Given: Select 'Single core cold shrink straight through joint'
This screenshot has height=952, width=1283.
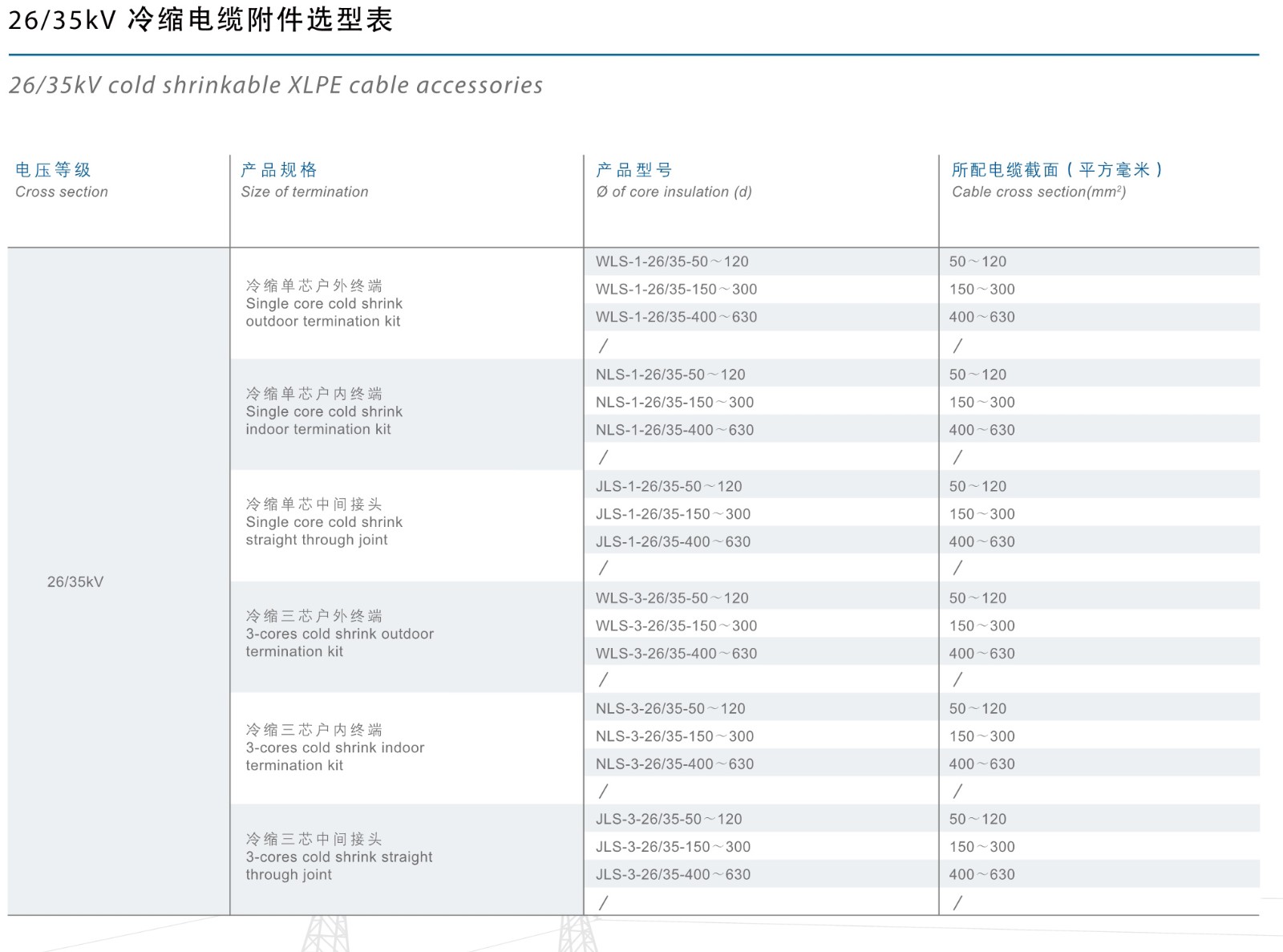Looking at the screenshot, I should 324,522.
